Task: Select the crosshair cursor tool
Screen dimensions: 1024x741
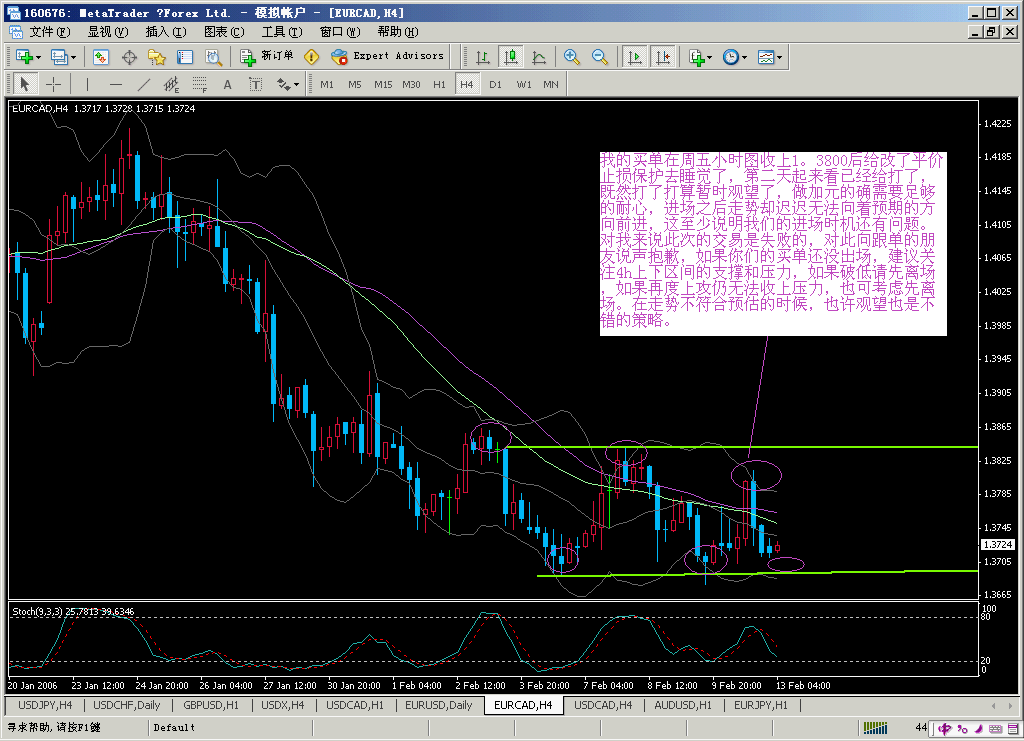Action: point(53,84)
